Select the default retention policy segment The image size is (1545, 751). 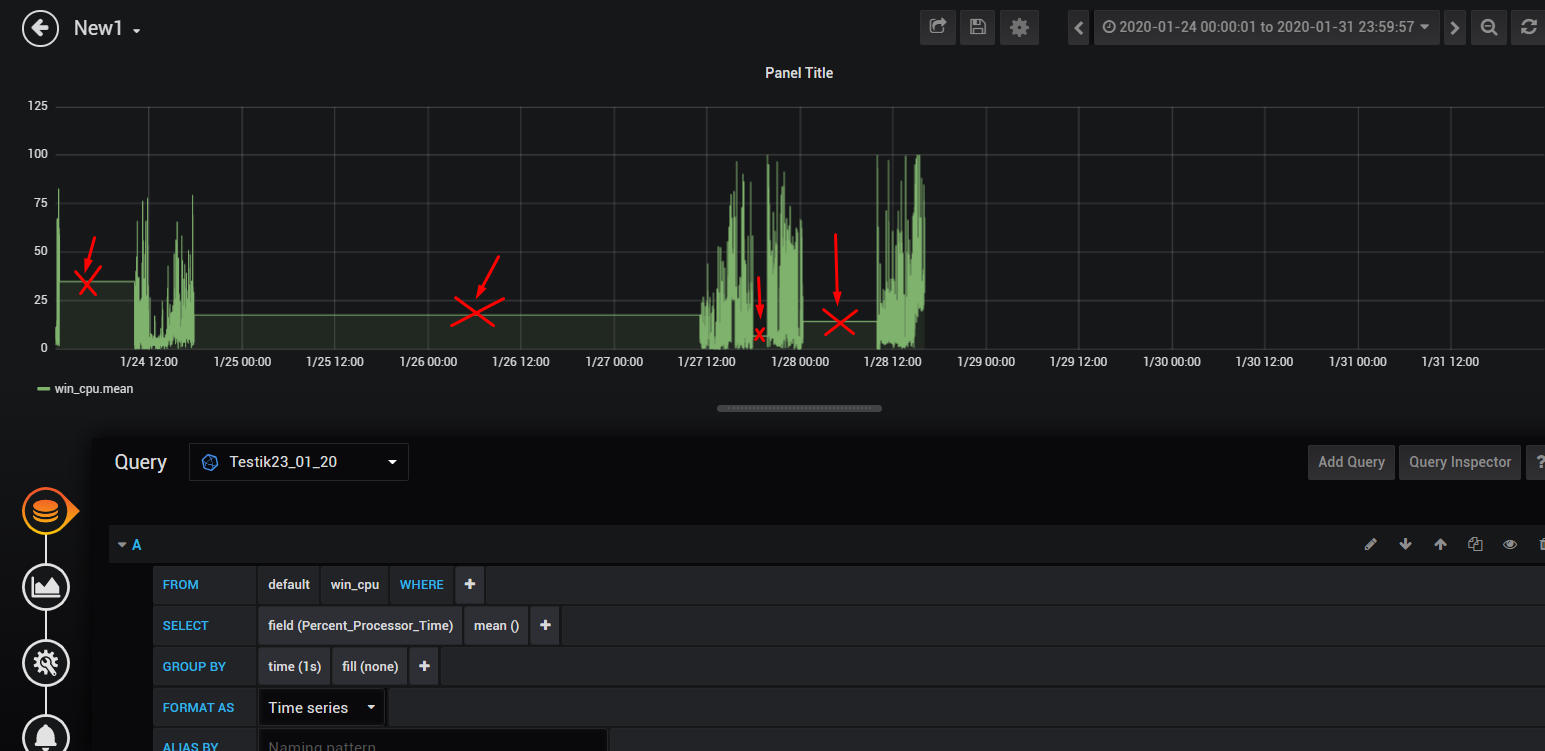click(x=289, y=585)
